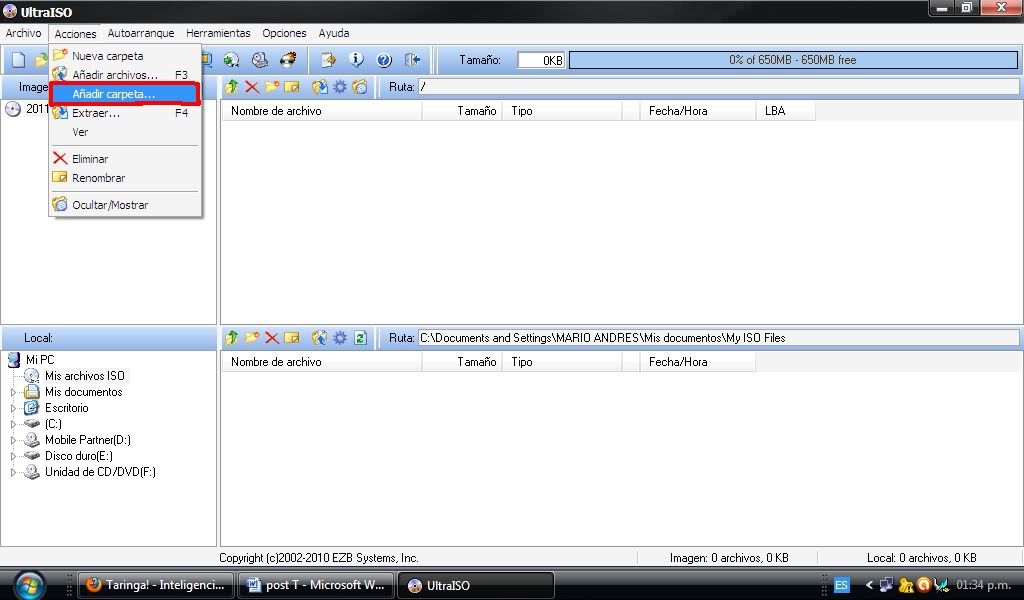Viewport: 1024px width, 600px height.
Task: Expand the Disco duro(E:) node
Action: point(13,456)
